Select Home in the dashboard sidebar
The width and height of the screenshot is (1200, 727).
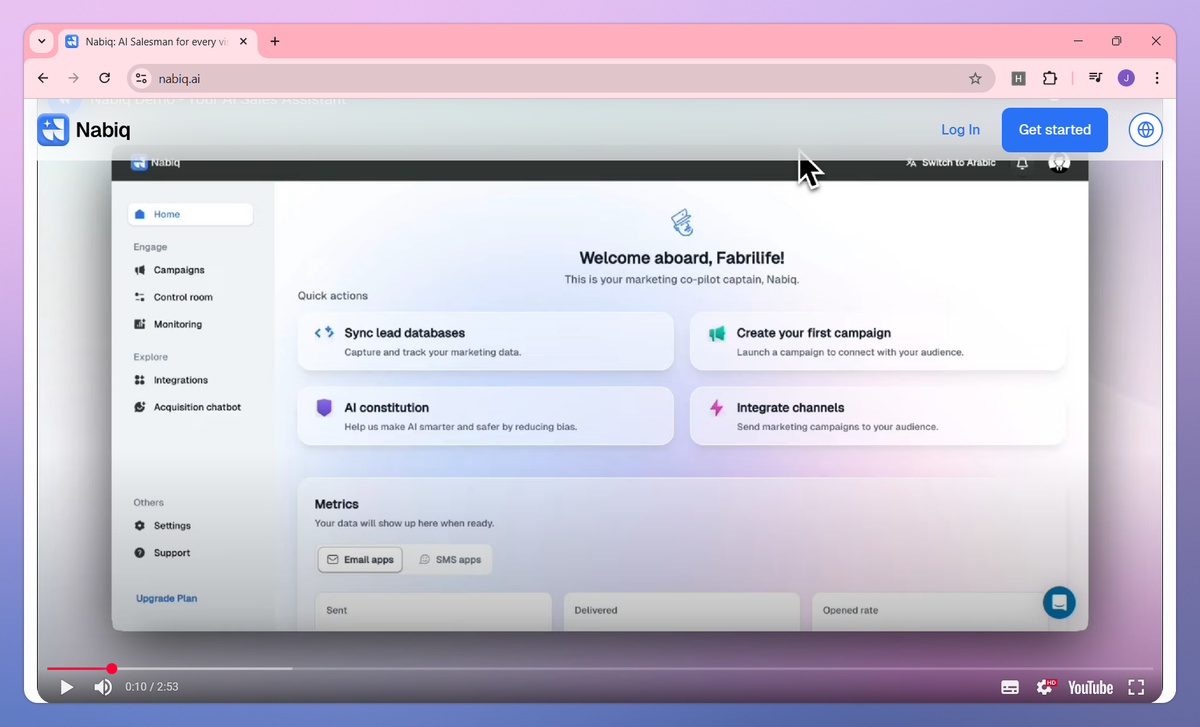[190, 214]
